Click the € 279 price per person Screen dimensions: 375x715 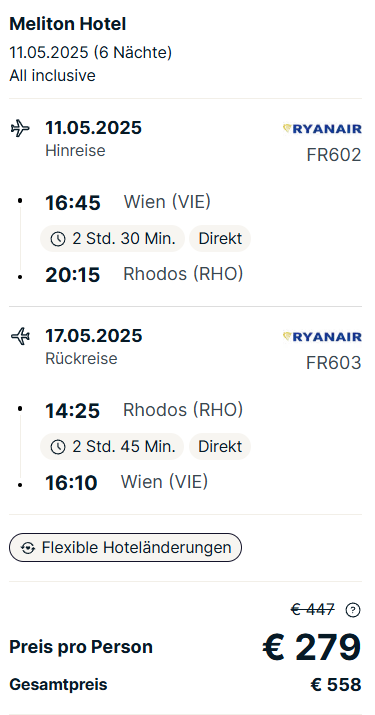312,647
